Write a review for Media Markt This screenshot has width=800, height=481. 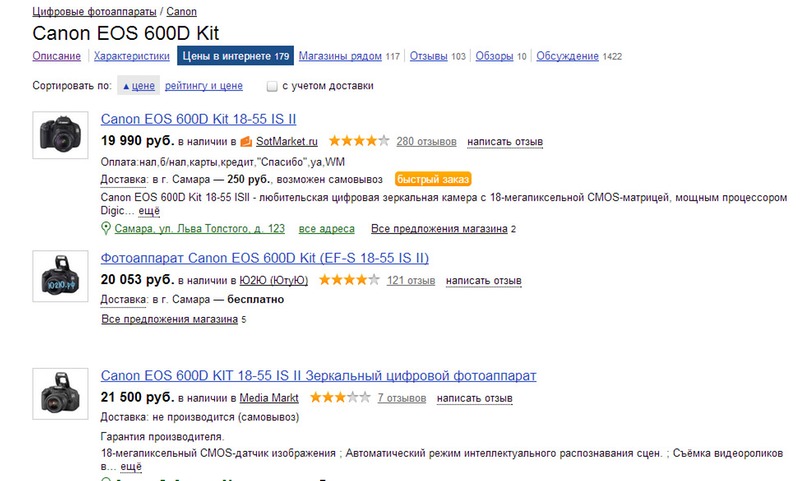[x=474, y=398]
